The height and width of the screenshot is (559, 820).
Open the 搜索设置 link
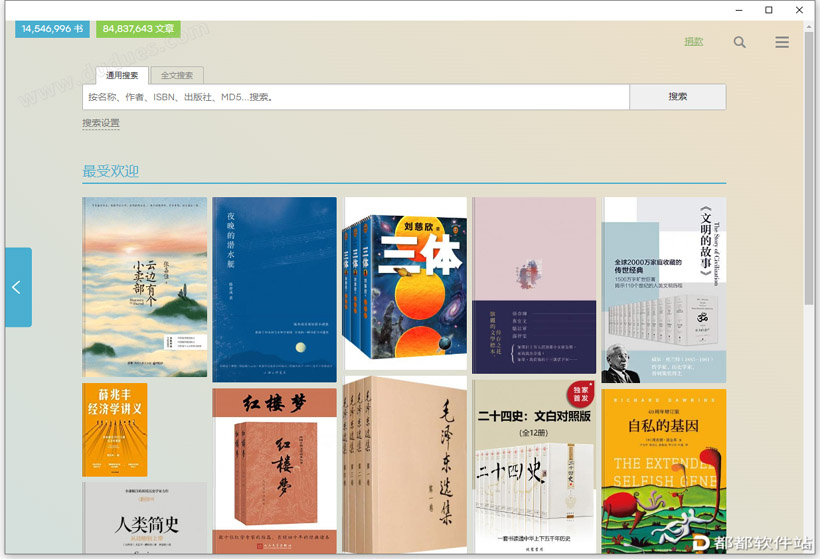[101, 123]
